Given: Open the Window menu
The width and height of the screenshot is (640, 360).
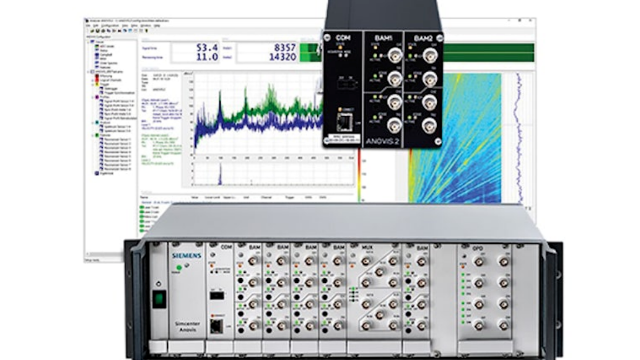Looking at the screenshot, I should pos(146,26).
